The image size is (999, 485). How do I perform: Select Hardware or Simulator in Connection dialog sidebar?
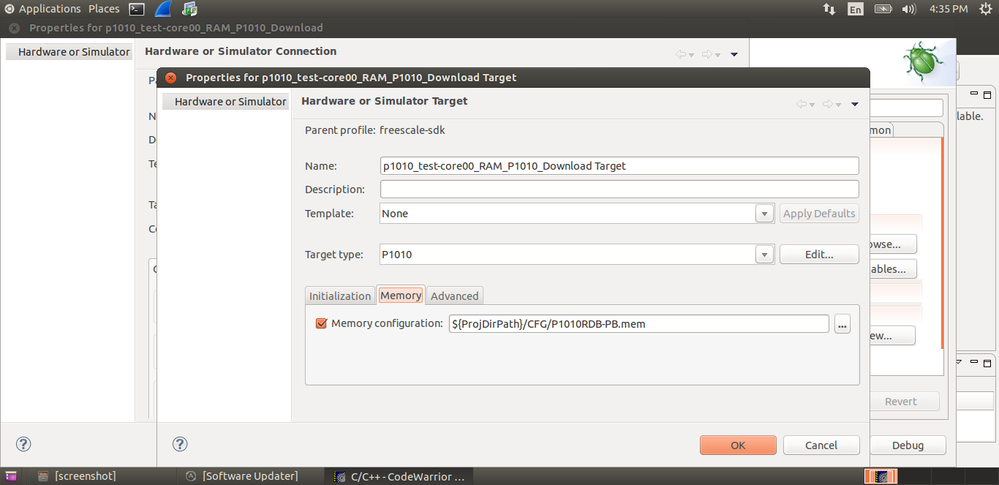click(x=69, y=52)
